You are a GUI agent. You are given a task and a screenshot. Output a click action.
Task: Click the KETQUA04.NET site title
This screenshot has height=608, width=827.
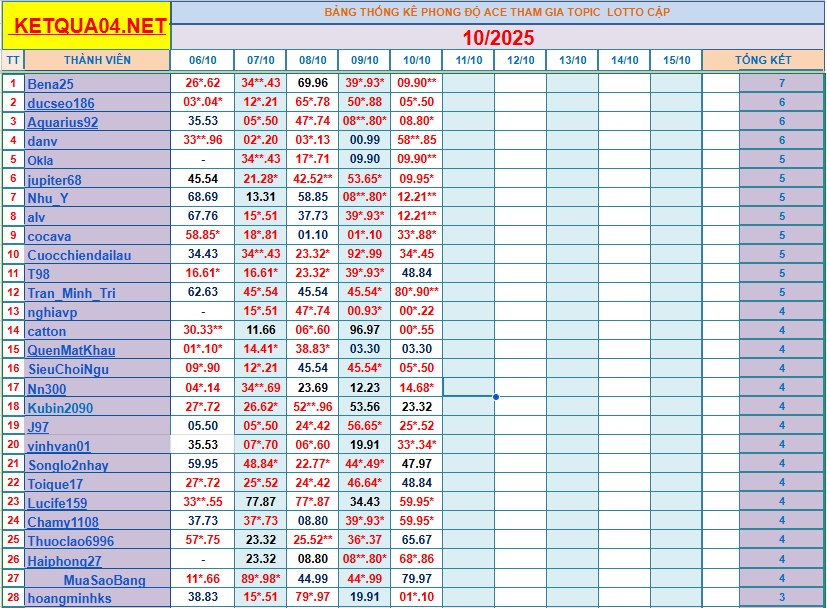coord(87,26)
